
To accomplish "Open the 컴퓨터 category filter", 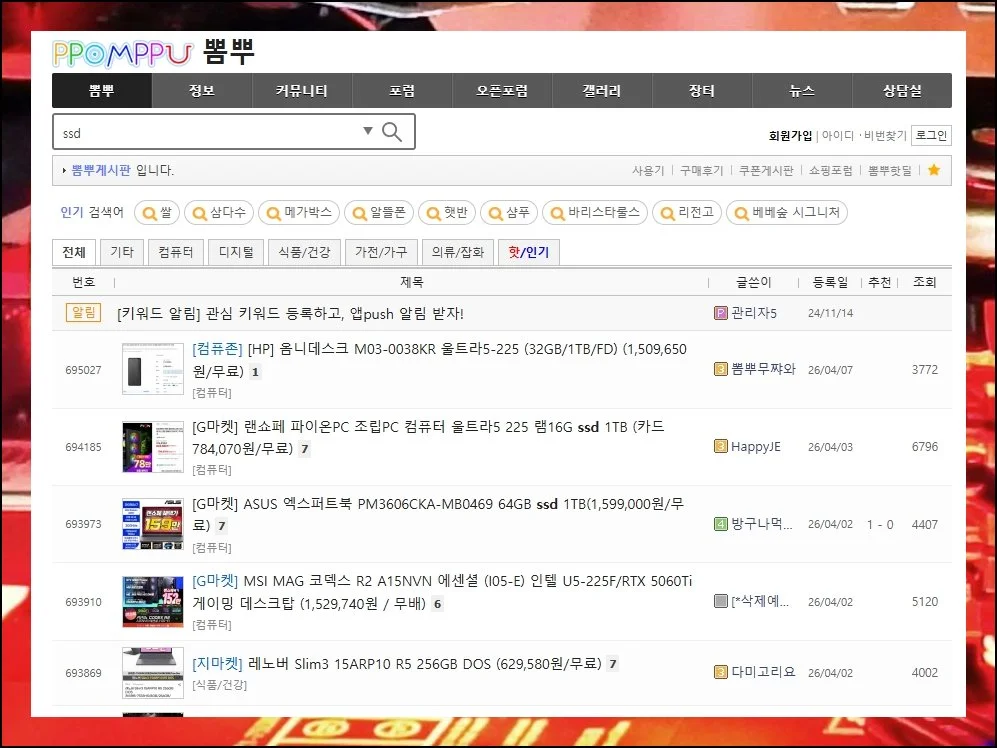I will [x=175, y=252].
